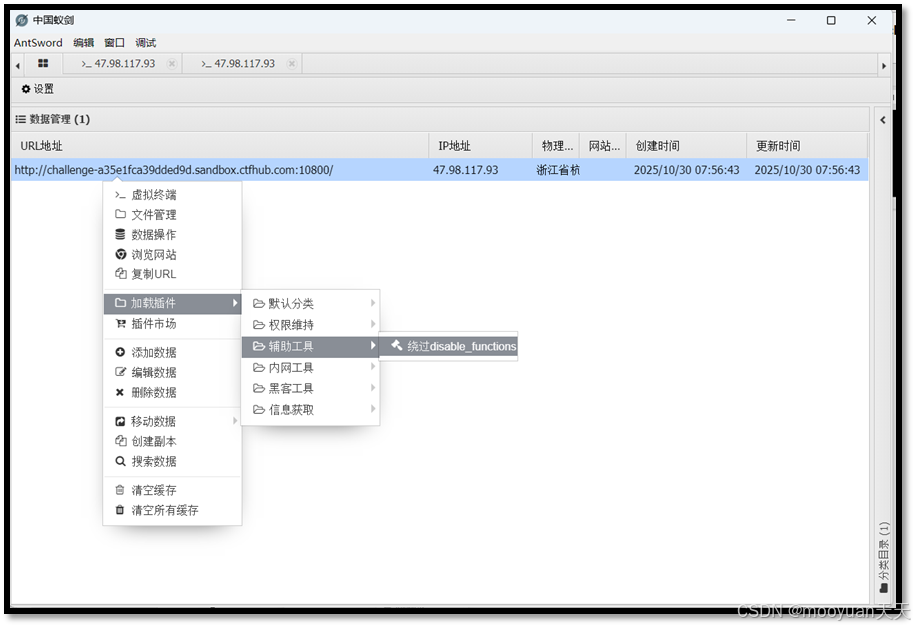Click the copy icon beside 复制URL

pyautogui.click(x=120, y=274)
